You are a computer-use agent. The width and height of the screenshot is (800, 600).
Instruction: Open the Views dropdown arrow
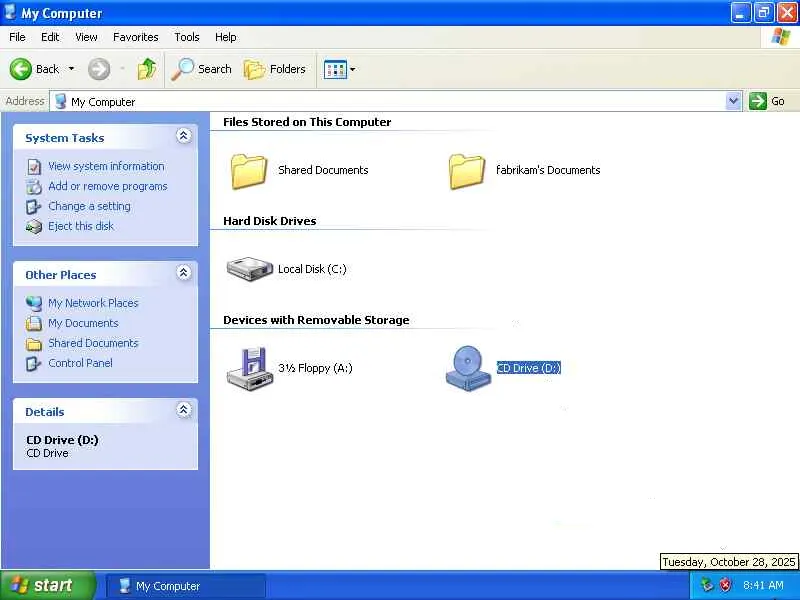pos(353,69)
